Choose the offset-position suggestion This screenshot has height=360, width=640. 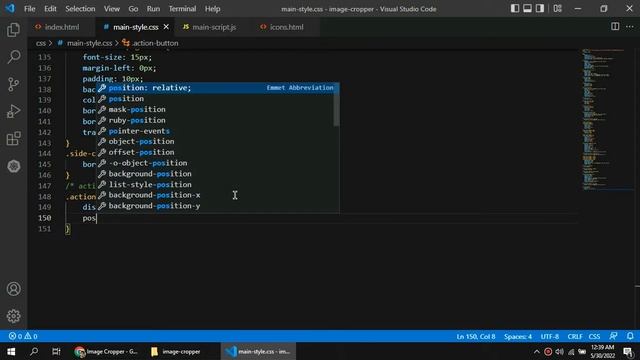pyautogui.click(x=218, y=152)
